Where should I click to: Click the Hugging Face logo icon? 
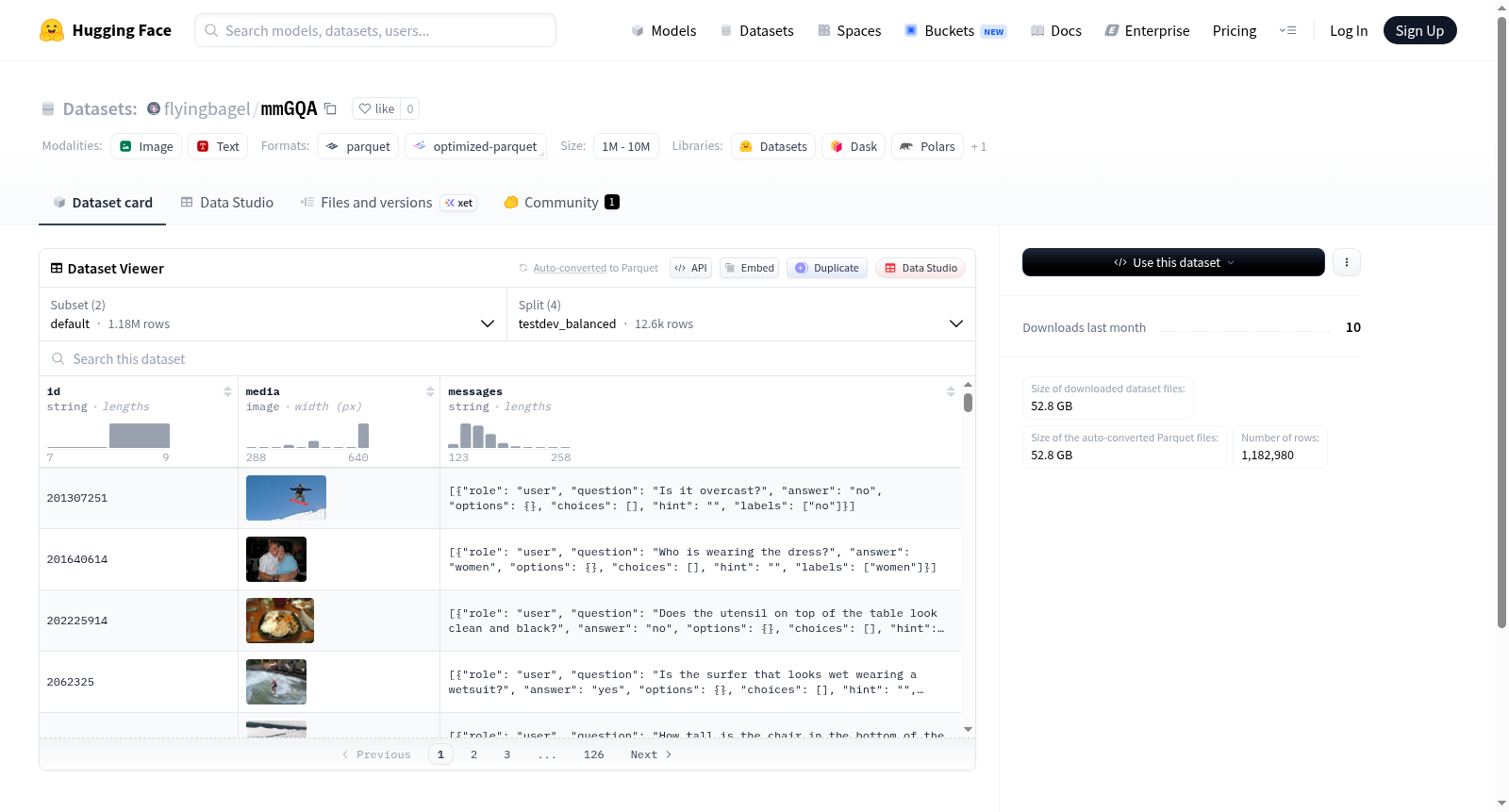pos(52,30)
